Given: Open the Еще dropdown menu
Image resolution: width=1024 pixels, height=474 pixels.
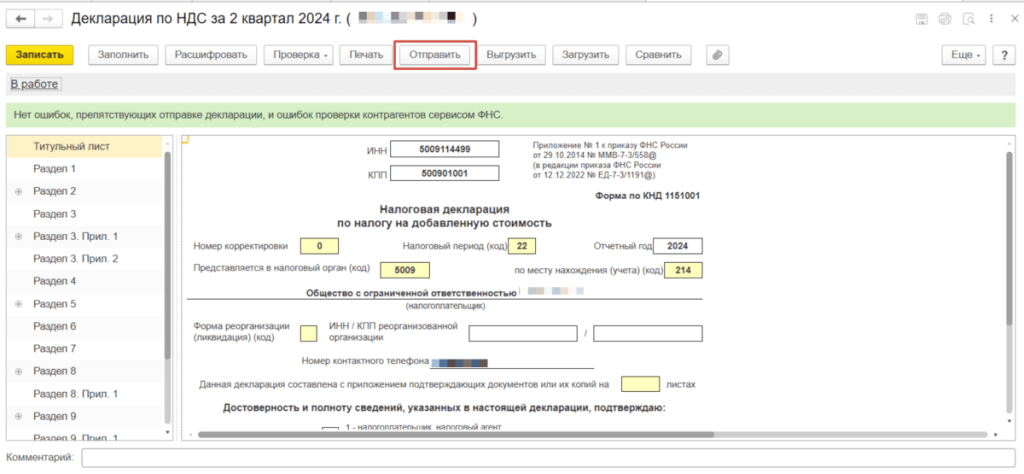Looking at the screenshot, I should tap(963, 55).
